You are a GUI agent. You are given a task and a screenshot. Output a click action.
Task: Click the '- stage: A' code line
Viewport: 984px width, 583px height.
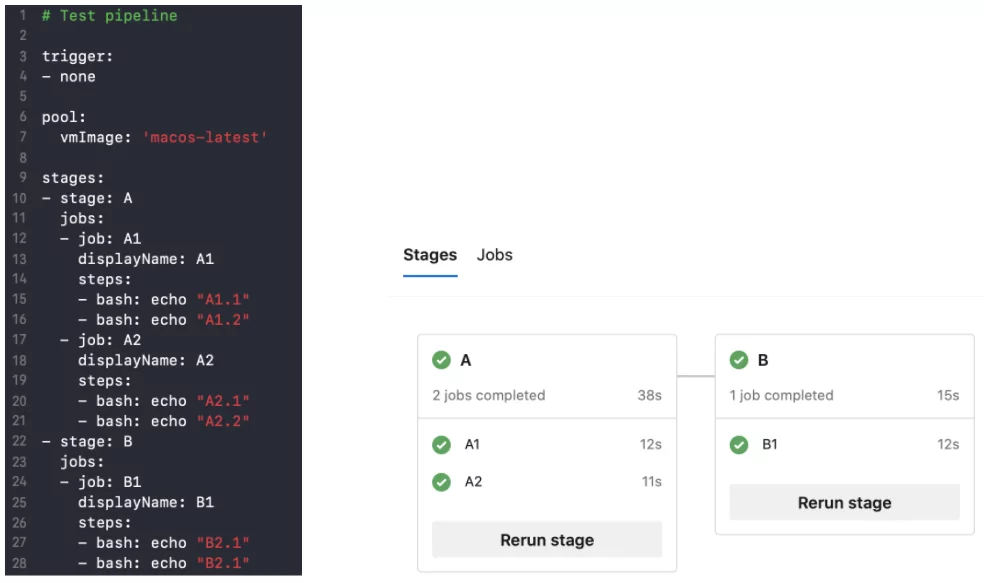87,198
